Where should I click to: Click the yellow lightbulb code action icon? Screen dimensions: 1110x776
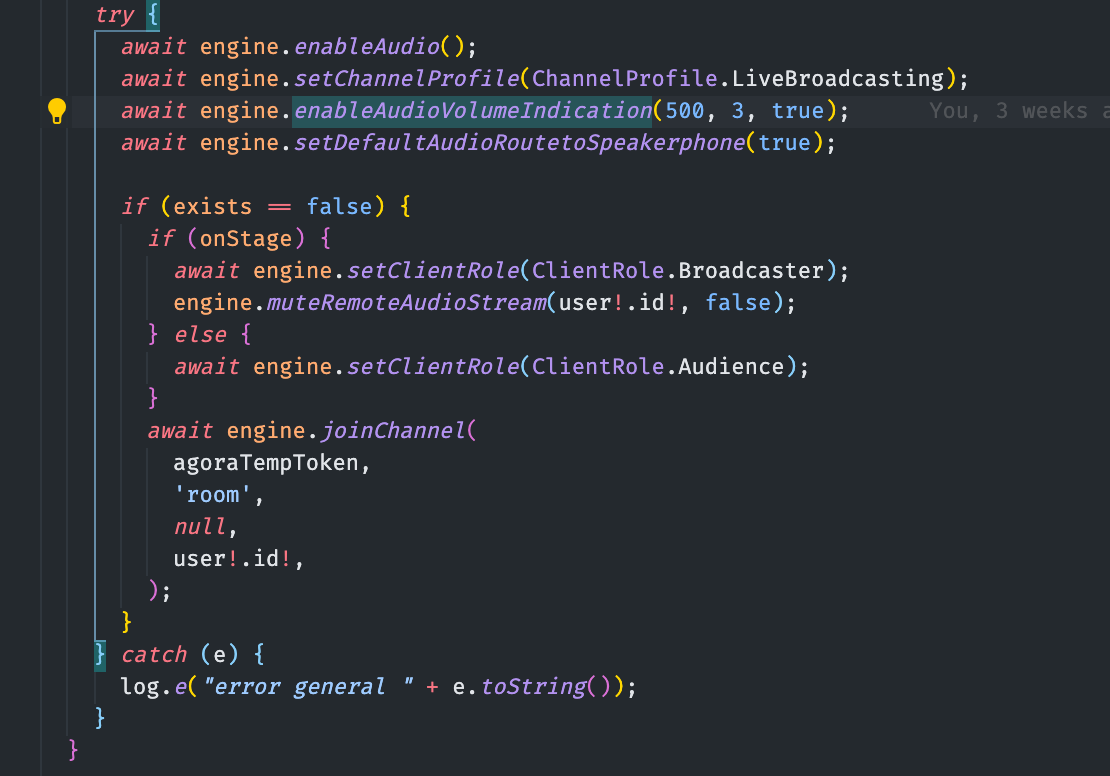57,111
